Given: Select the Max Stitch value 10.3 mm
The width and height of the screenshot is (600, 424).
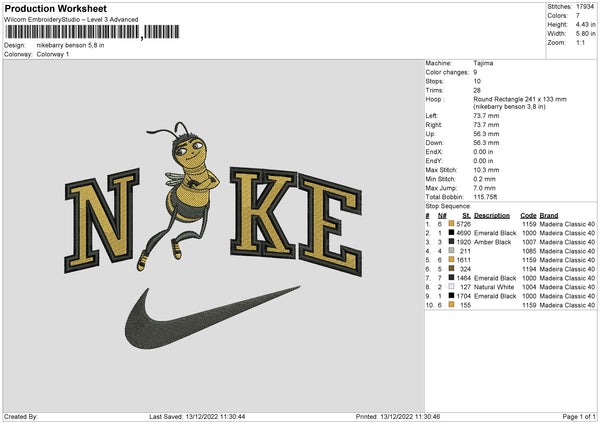Looking at the screenshot, I should (486, 170).
